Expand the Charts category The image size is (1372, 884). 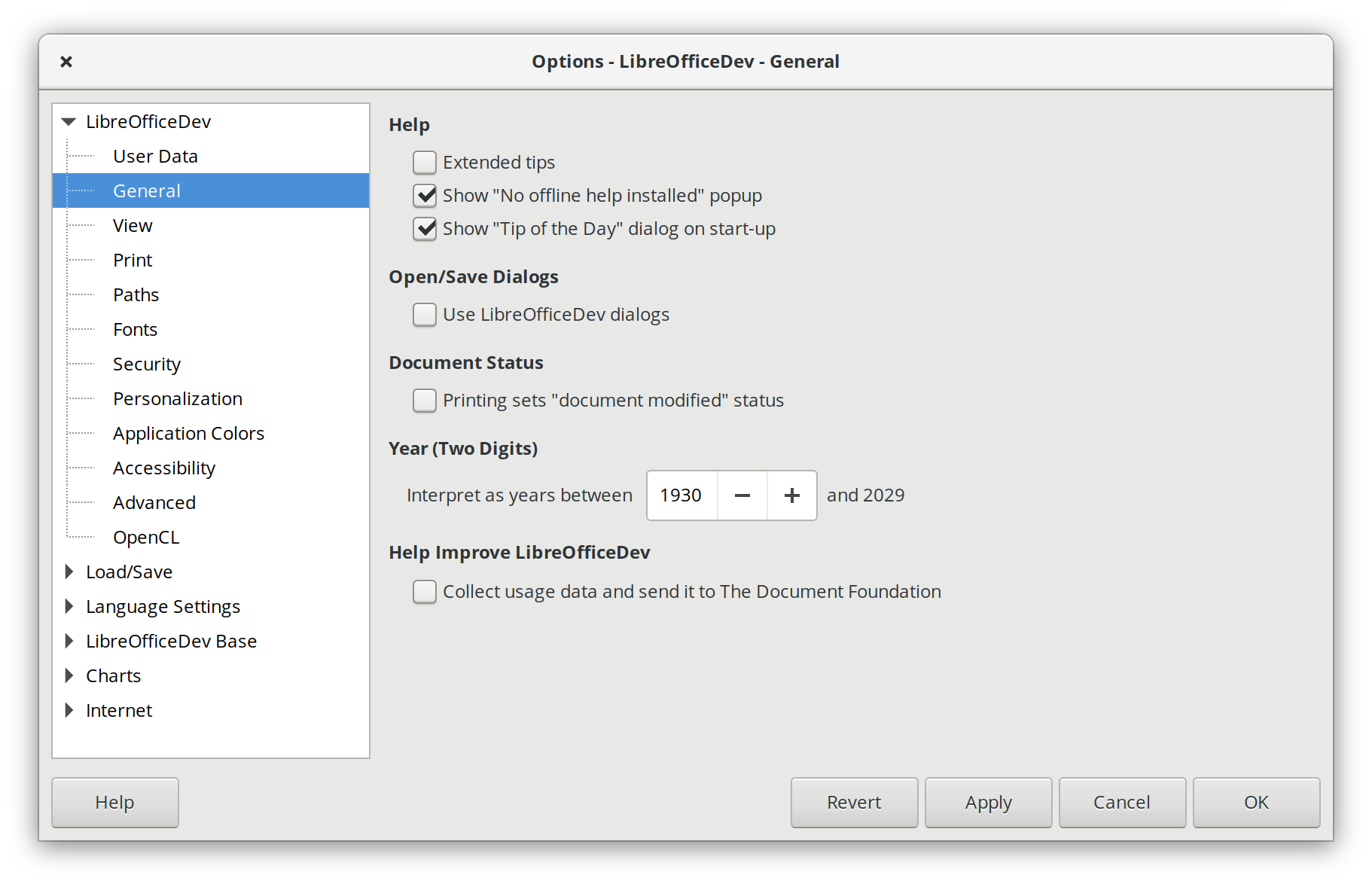coord(69,676)
